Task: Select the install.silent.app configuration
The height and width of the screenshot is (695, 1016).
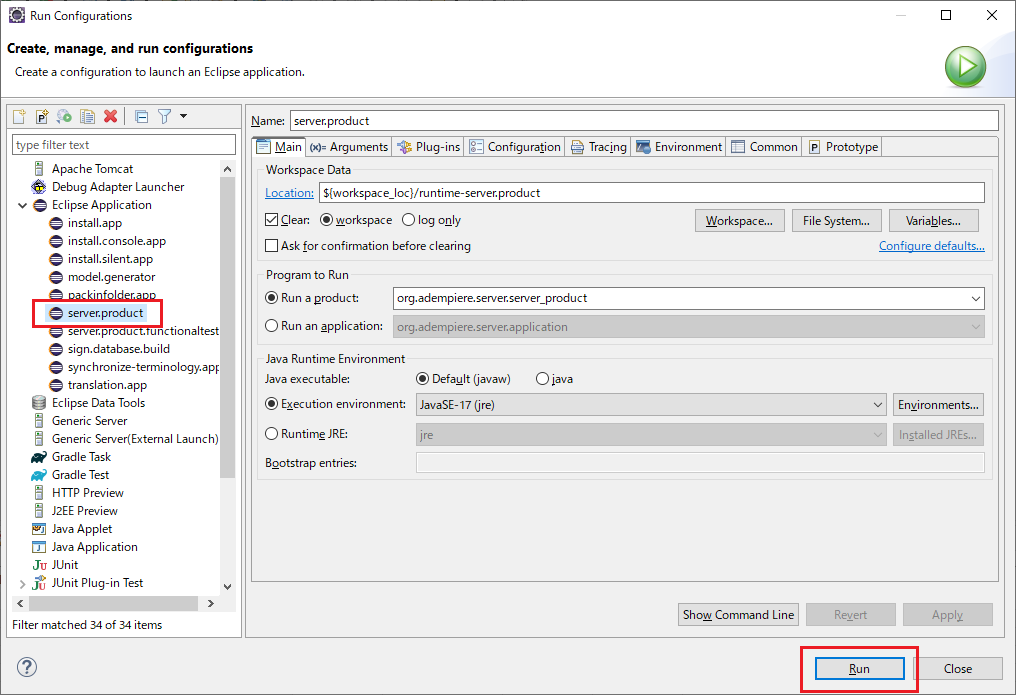Action: pos(110,260)
